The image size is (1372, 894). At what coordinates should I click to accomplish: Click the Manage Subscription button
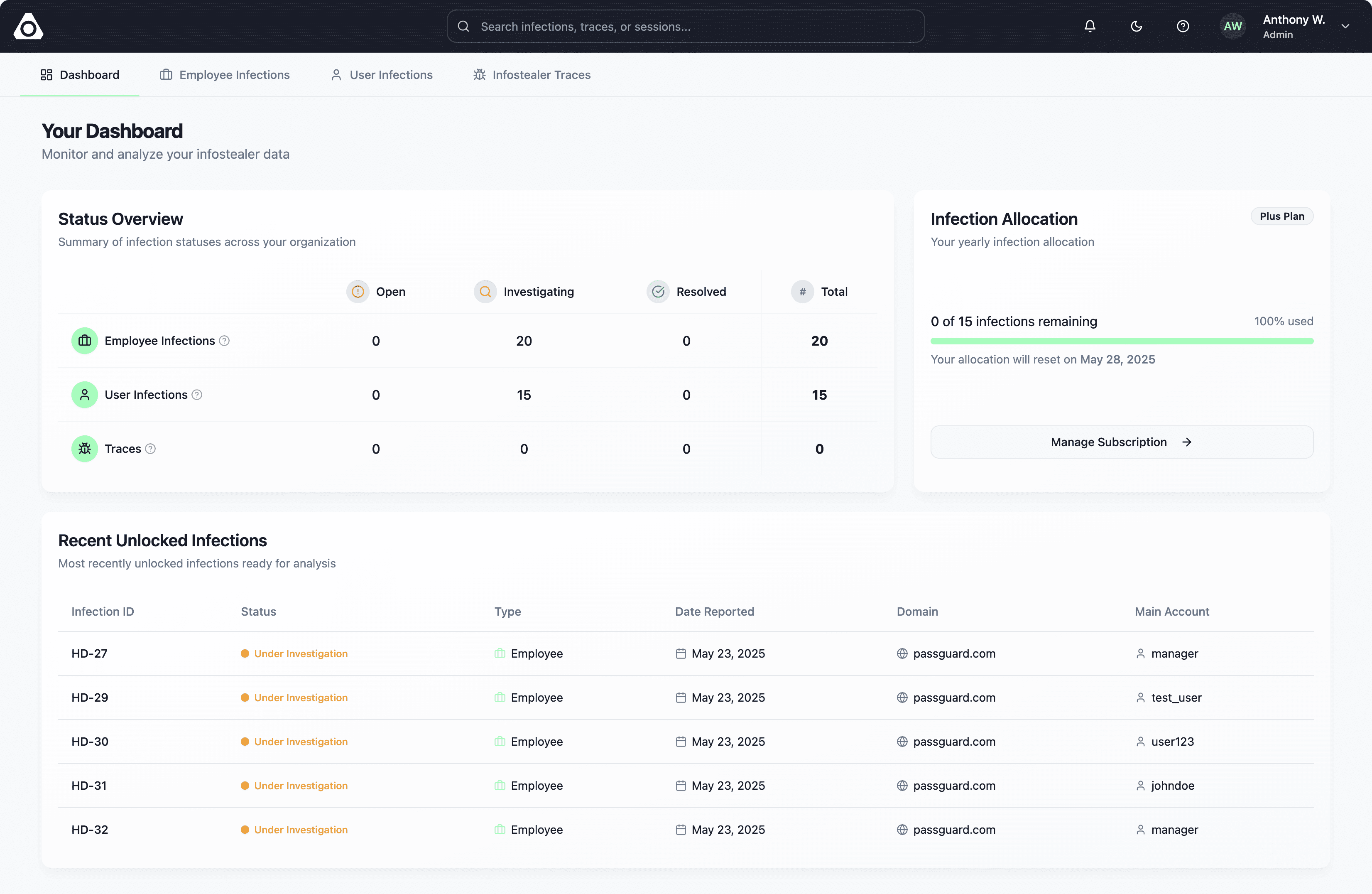[x=1122, y=442]
